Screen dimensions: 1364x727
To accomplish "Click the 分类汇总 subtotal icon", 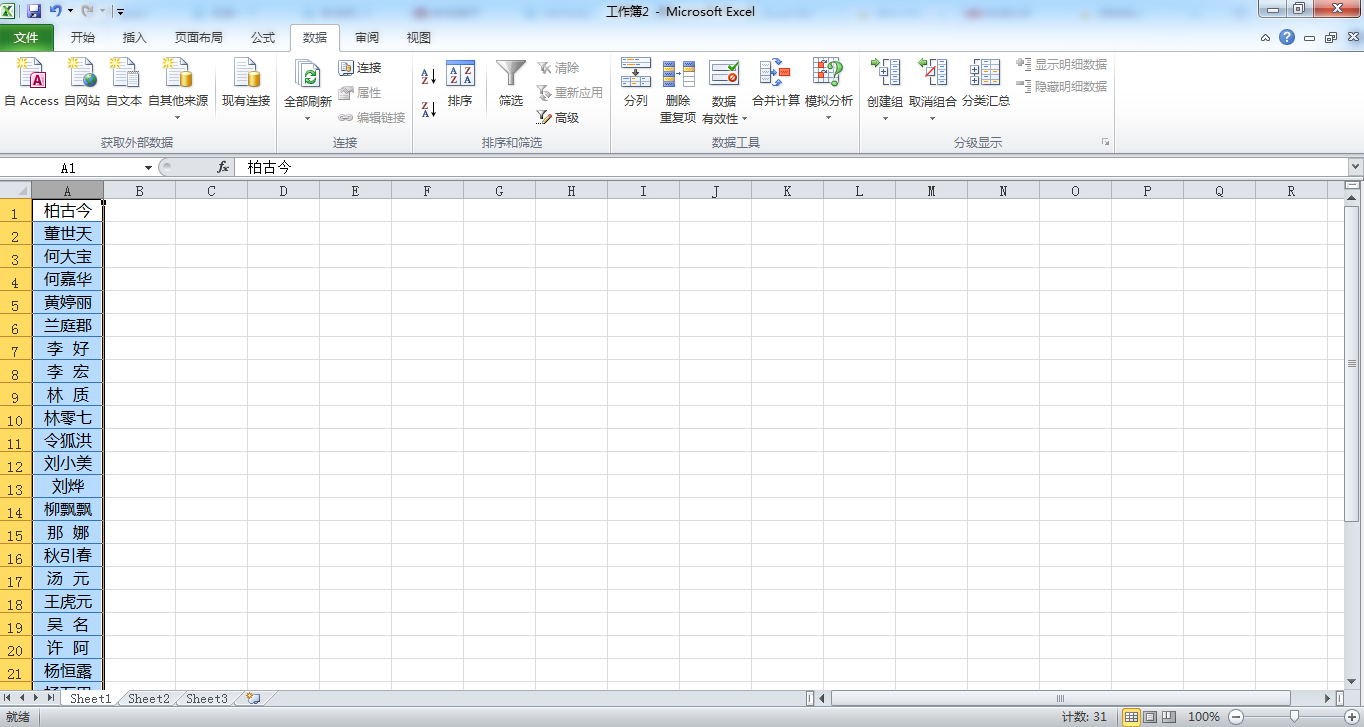I will coord(985,85).
